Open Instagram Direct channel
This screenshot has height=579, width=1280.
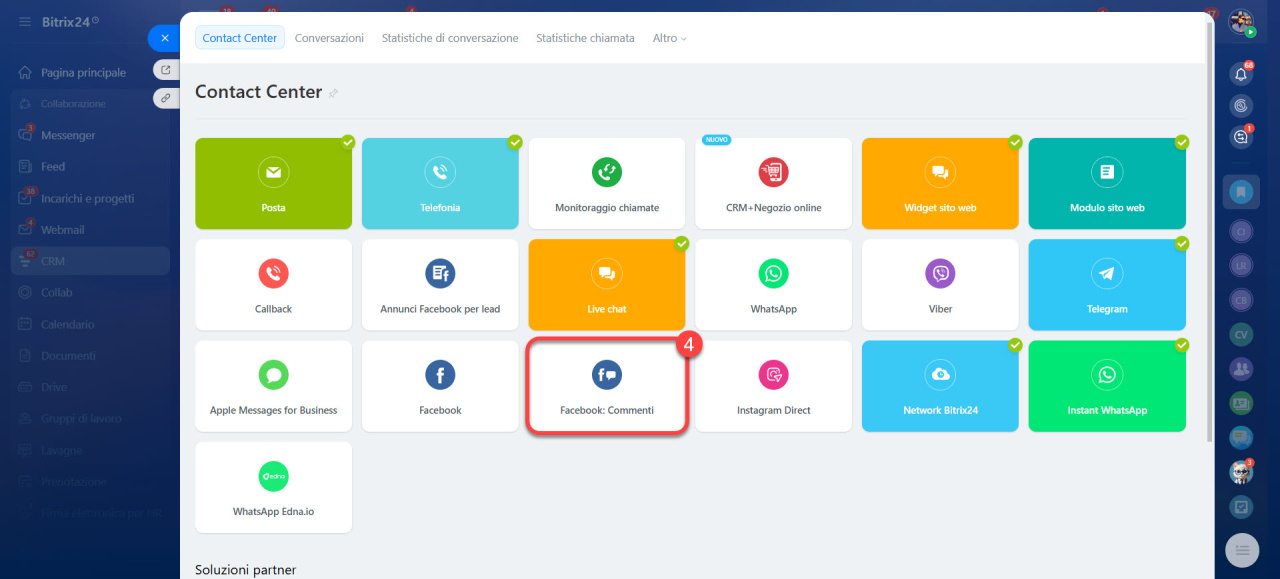(x=773, y=386)
